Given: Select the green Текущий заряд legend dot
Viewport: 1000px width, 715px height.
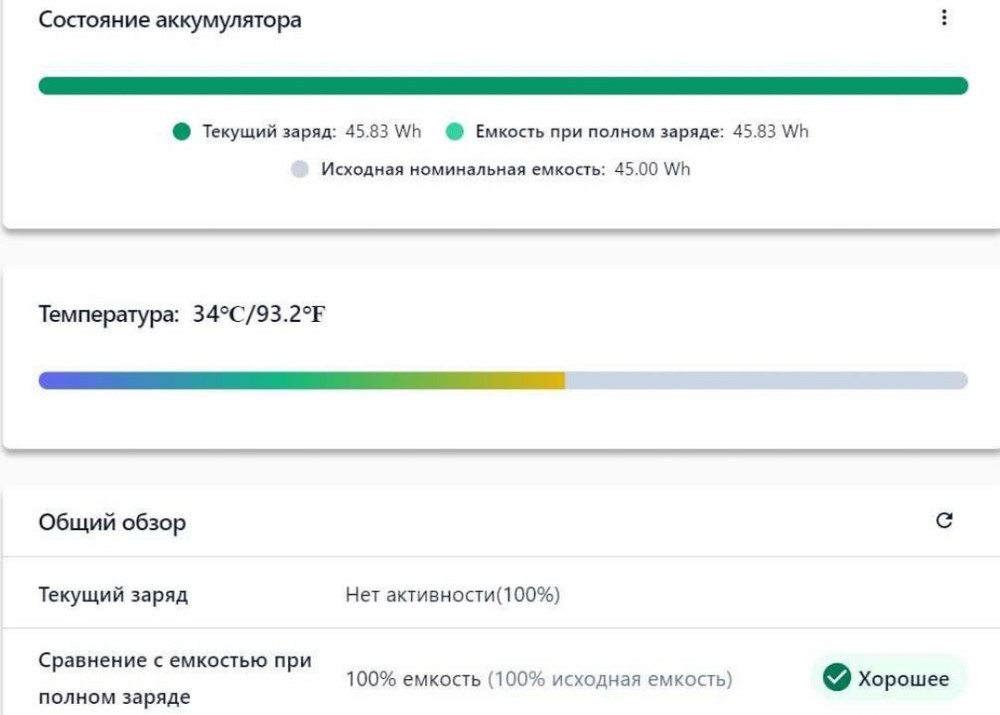Looking at the screenshot, I should tap(182, 129).
